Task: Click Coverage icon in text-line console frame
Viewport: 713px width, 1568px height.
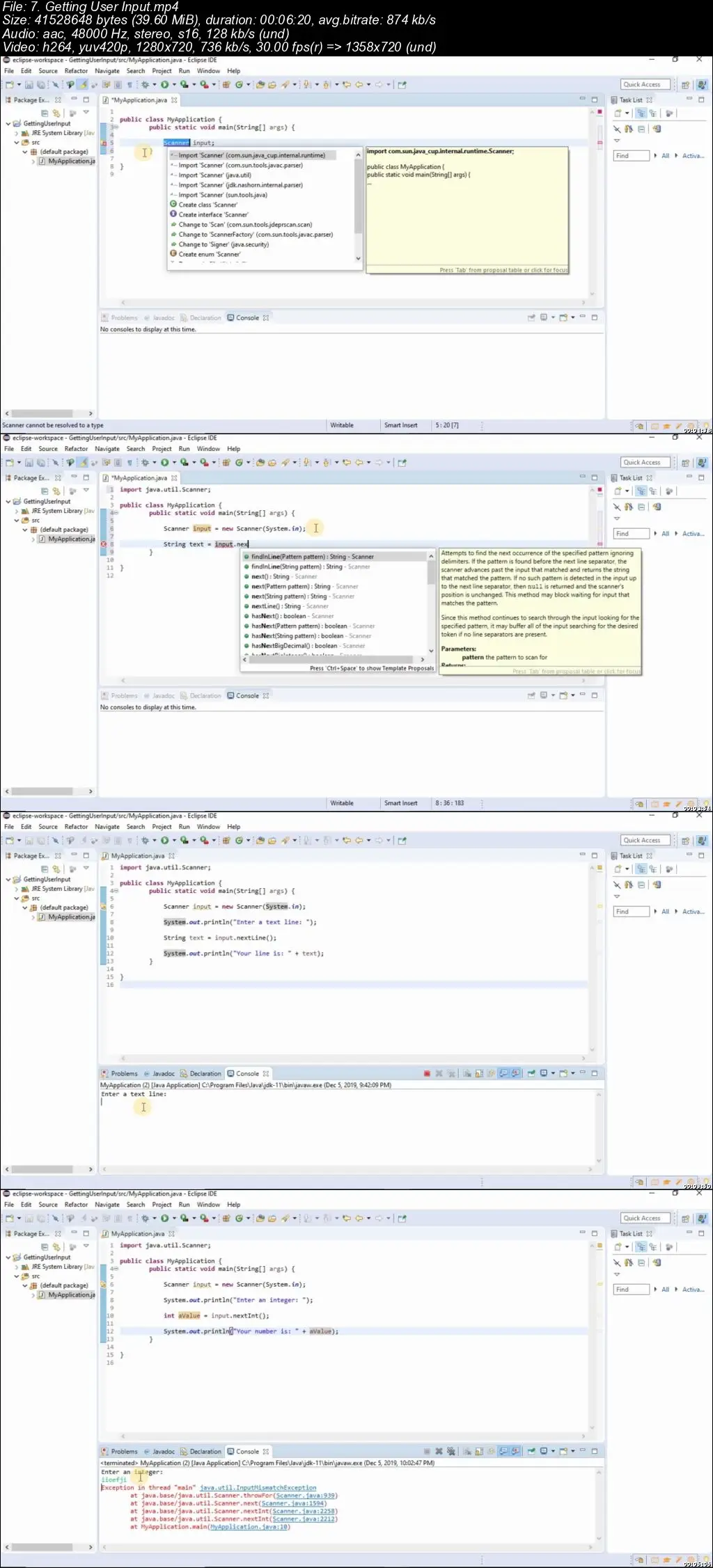Action: pyautogui.click(x=184, y=841)
